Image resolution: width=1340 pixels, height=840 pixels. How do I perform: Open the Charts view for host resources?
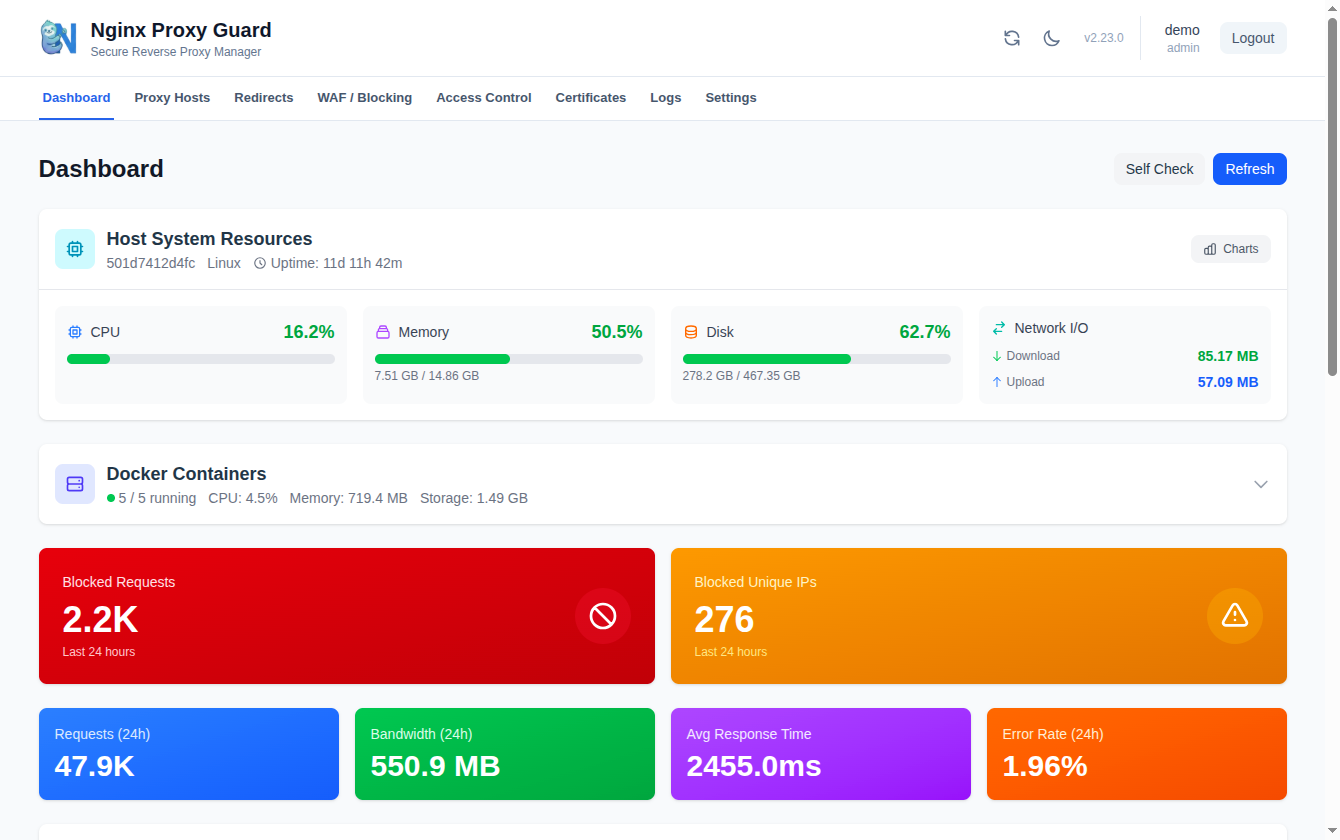[x=1231, y=249]
